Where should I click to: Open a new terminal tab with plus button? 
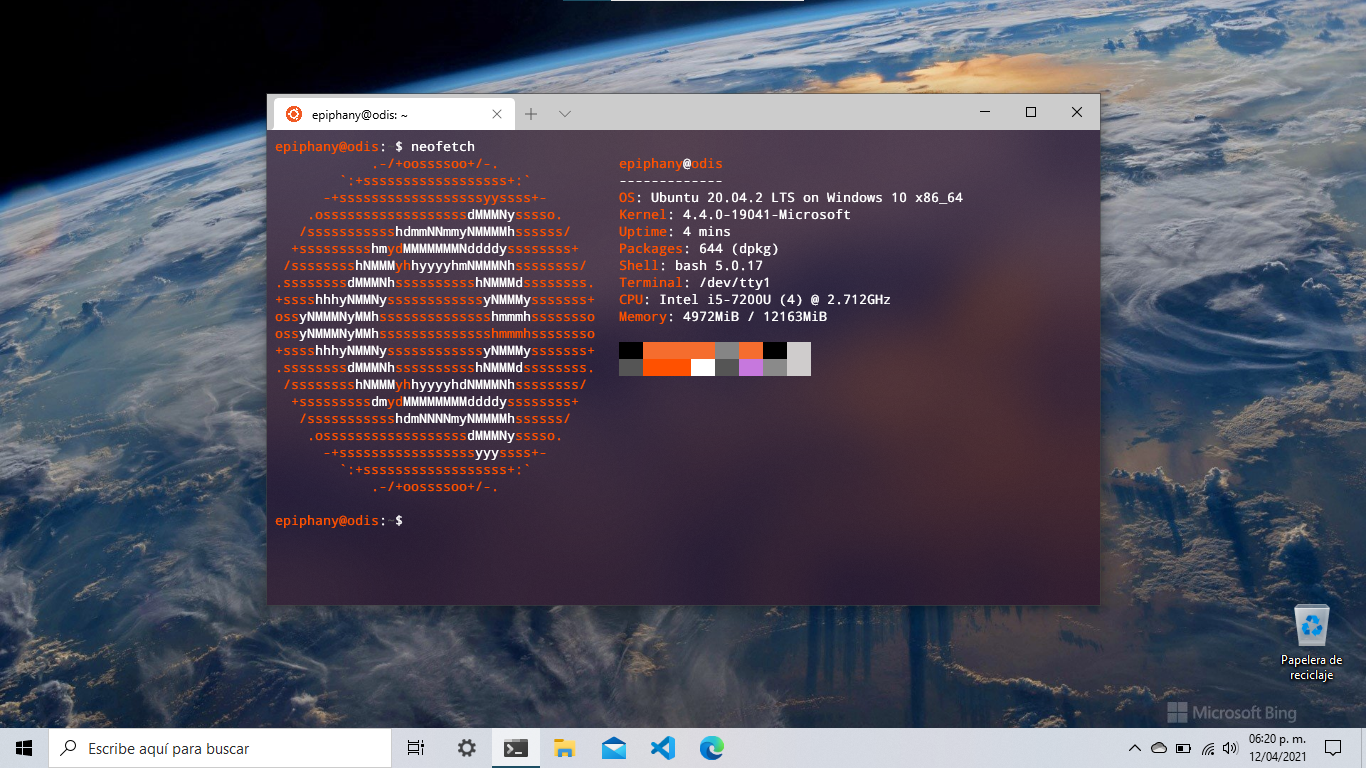[x=531, y=114]
